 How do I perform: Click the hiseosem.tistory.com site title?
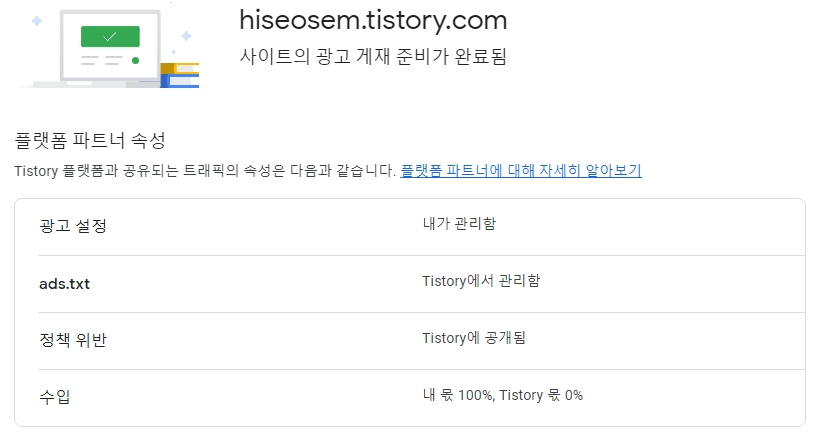pyautogui.click(x=373, y=20)
